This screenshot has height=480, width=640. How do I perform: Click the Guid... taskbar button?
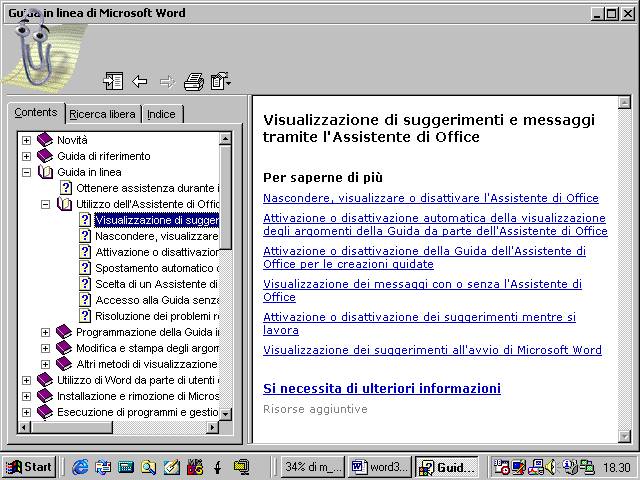pyautogui.click(x=447, y=467)
